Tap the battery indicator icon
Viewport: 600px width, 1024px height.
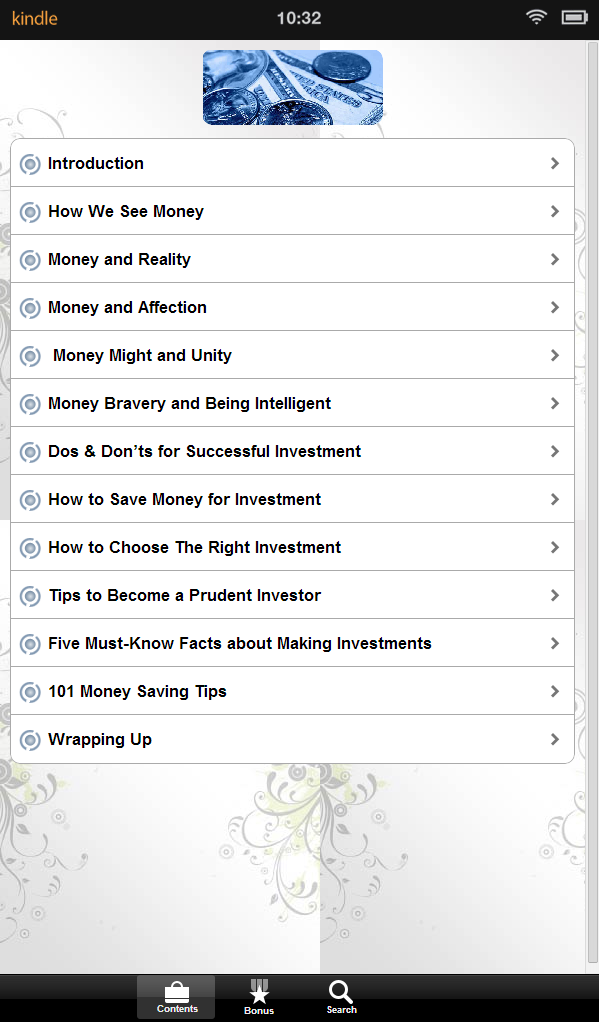(573, 17)
